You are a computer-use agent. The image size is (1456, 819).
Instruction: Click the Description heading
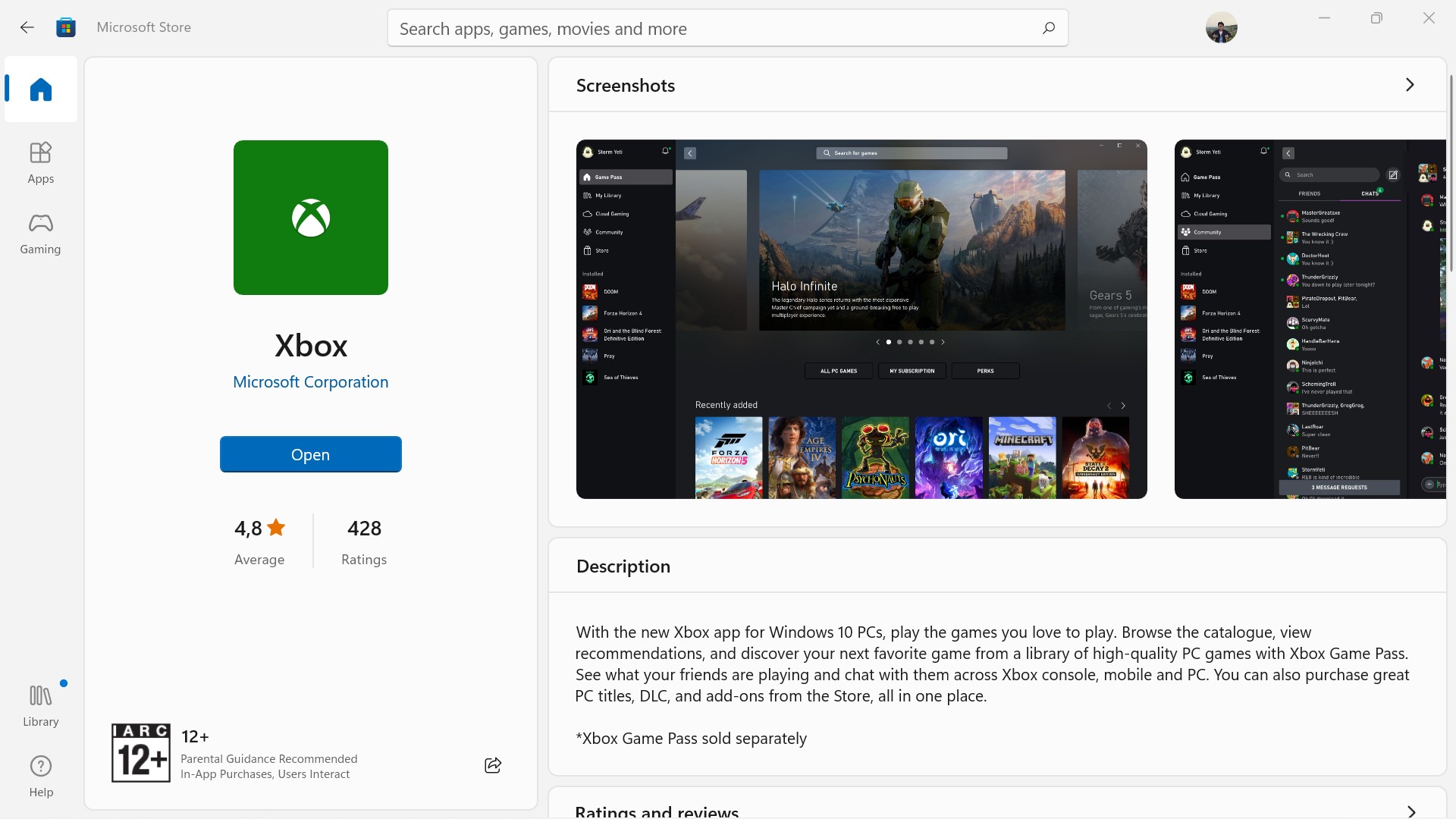click(x=623, y=566)
